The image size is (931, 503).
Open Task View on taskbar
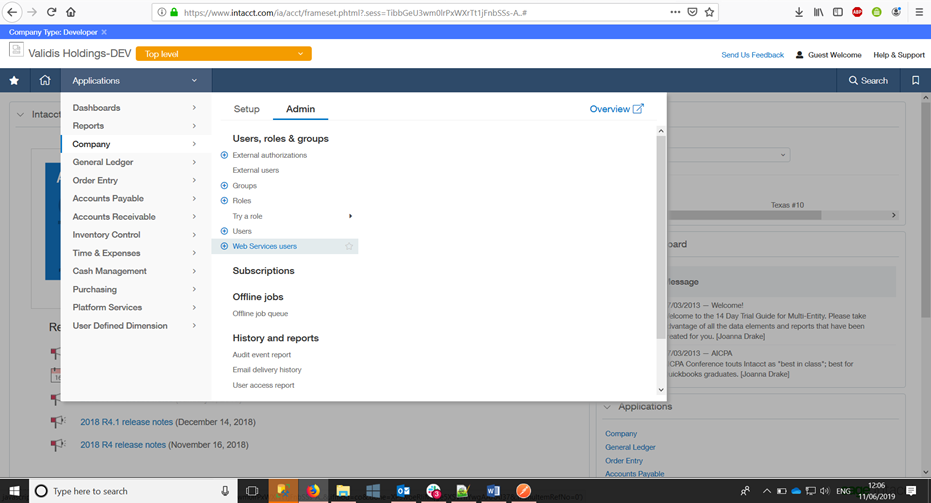(x=252, y=491)
